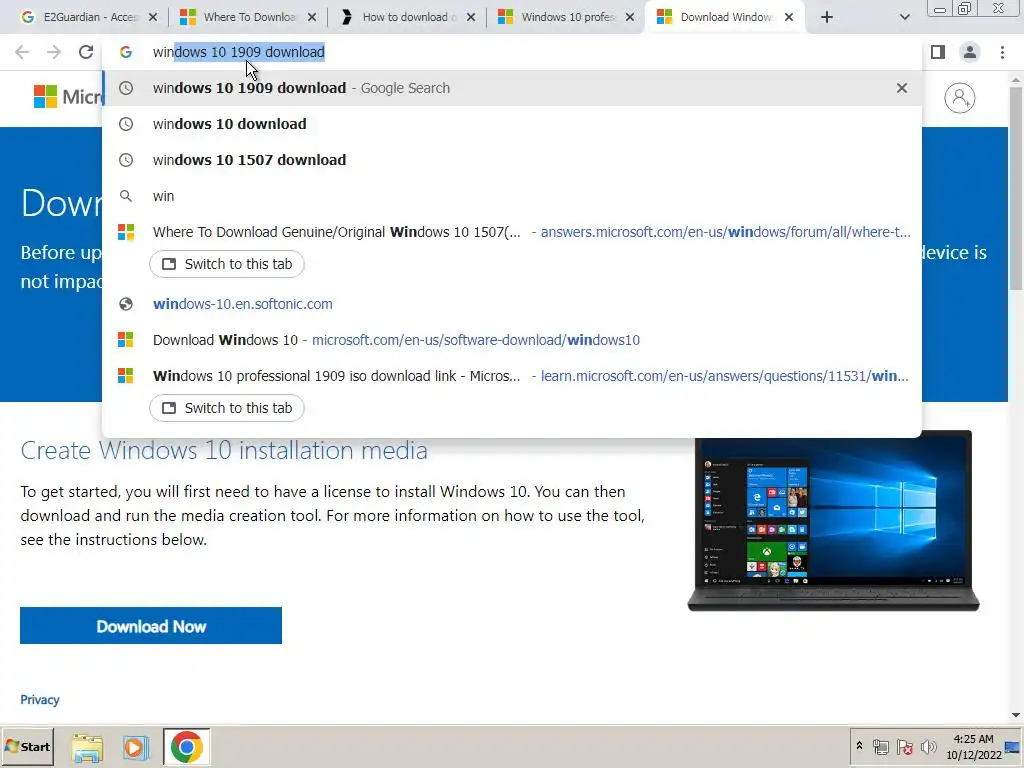Open the Chrome three-dot menu

click(x=1002, y=52)
